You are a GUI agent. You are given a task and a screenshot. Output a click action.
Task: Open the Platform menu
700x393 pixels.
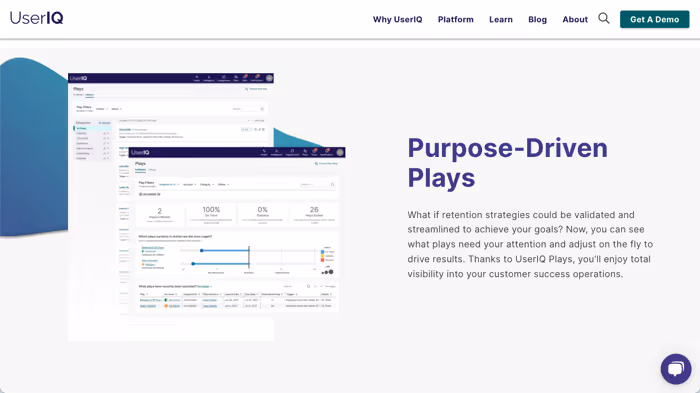455,20
